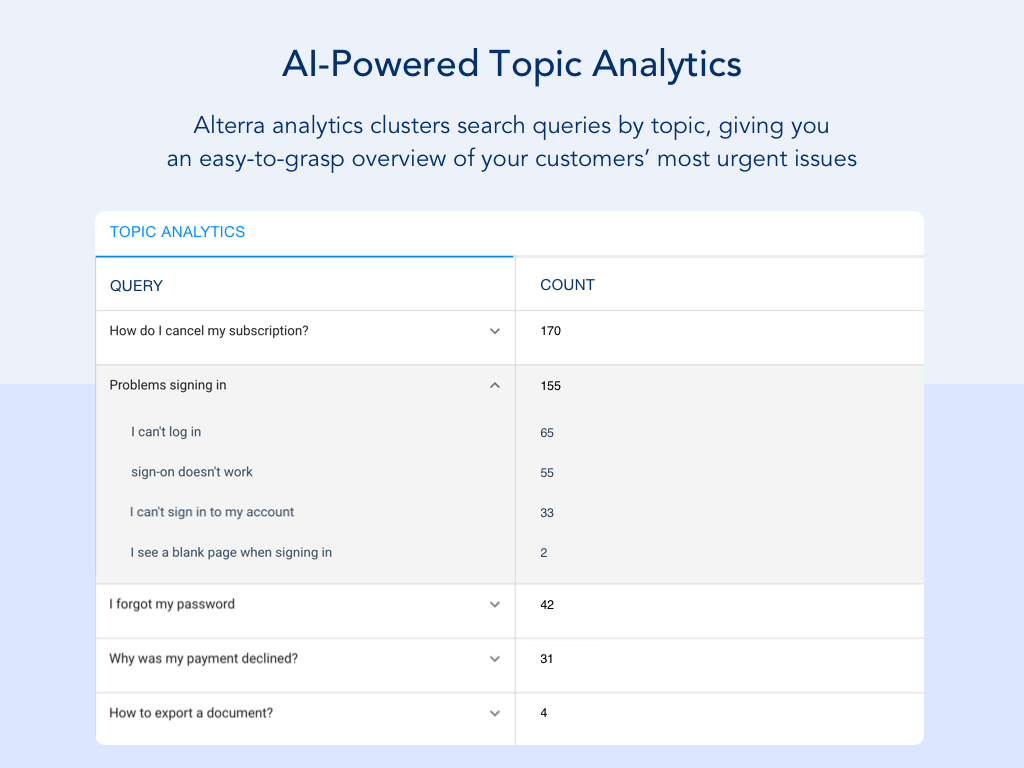Click the count 170 cell
1024x768 pixels.
pyautogui.click(x=551, y=331)
